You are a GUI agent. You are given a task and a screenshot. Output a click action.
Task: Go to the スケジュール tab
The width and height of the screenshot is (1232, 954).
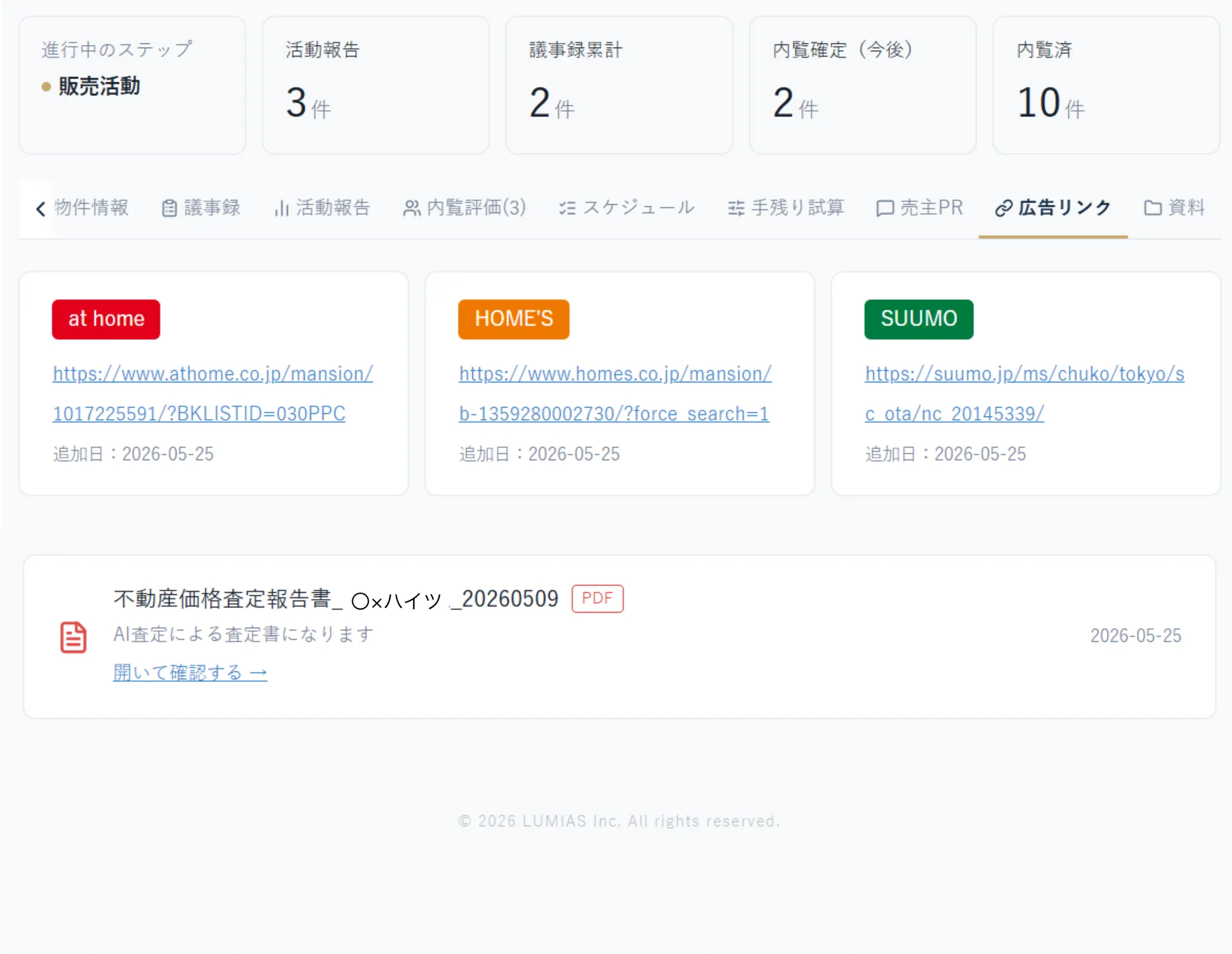pyautogui.click(x=627, y=207)
